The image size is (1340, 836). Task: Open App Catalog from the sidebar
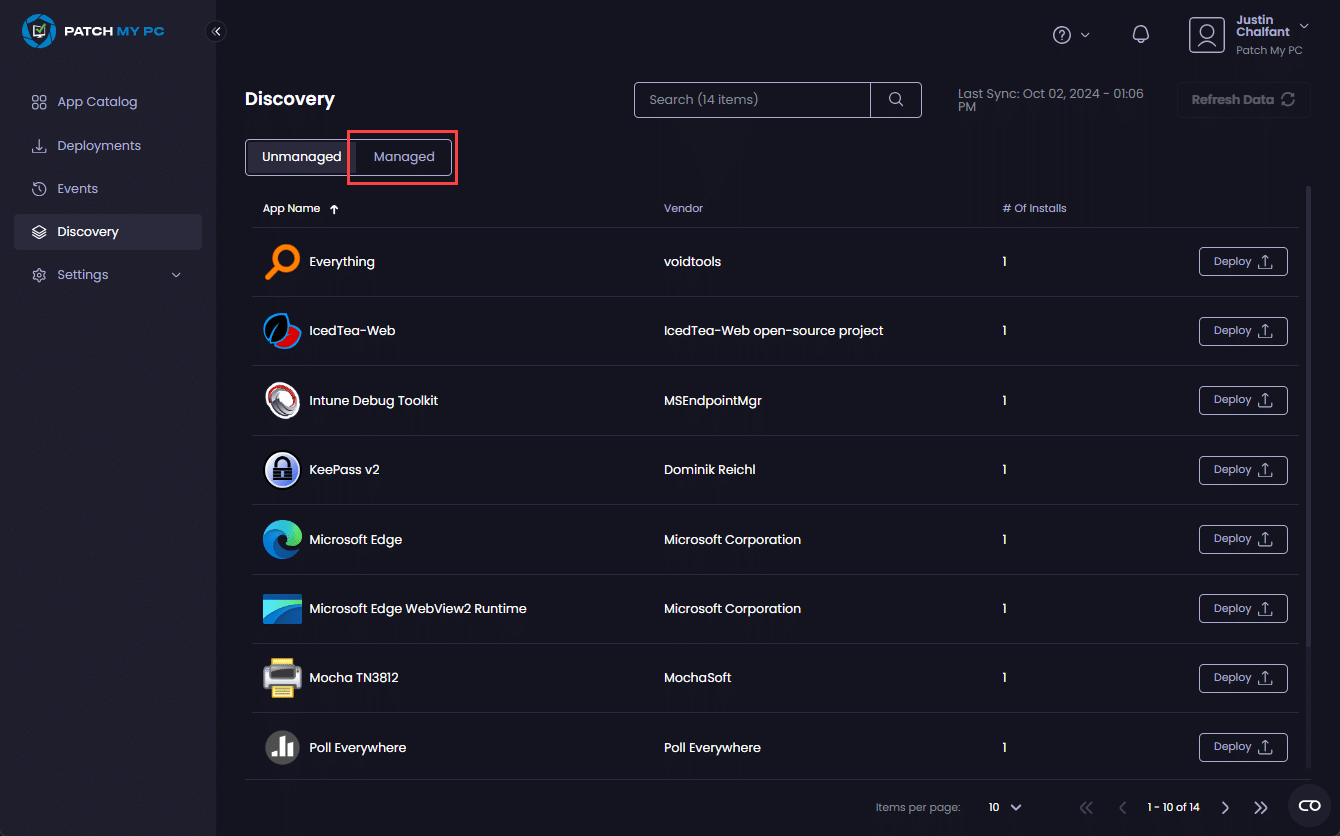click(x=97, y=102)
